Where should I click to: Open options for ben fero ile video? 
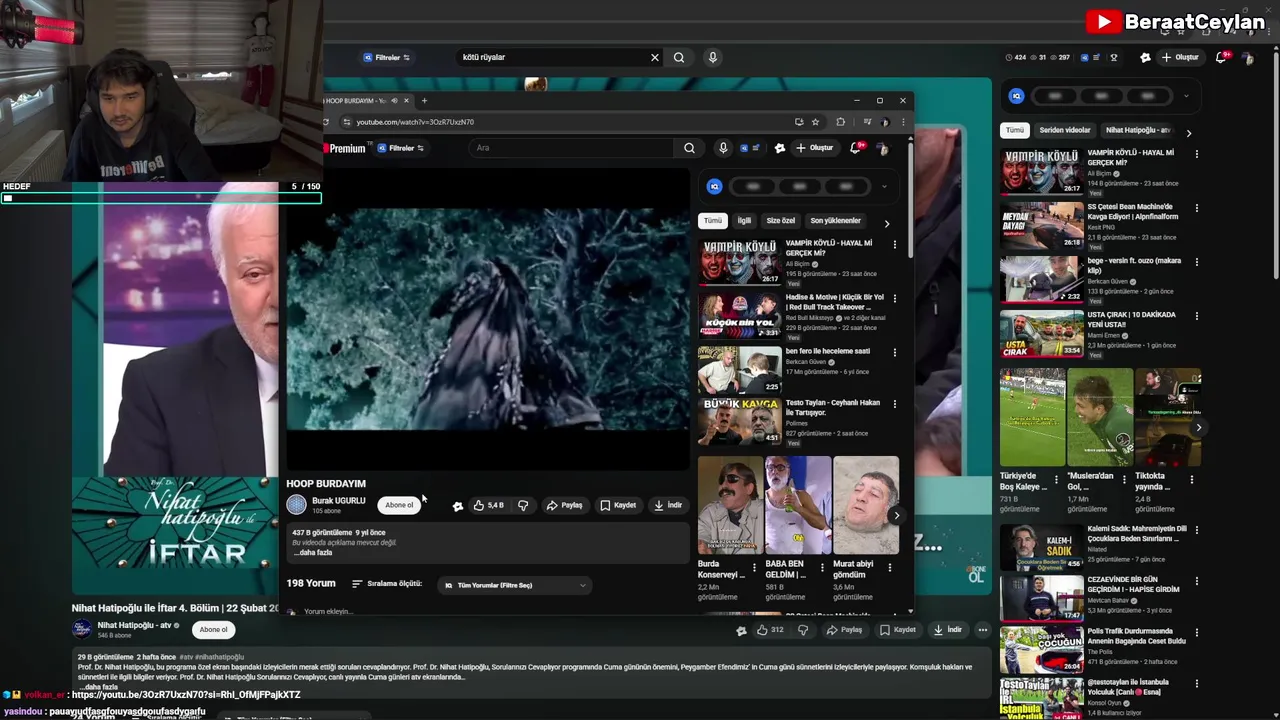[894, 352]
